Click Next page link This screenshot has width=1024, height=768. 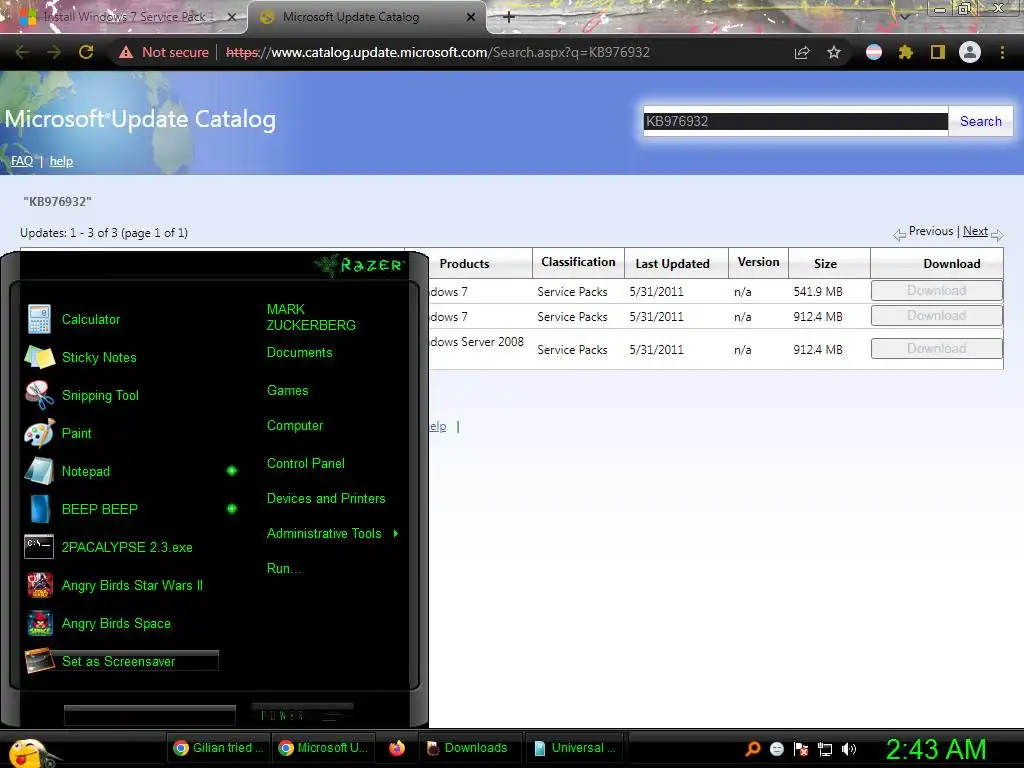pyautogui.click(x=975, y=231)
